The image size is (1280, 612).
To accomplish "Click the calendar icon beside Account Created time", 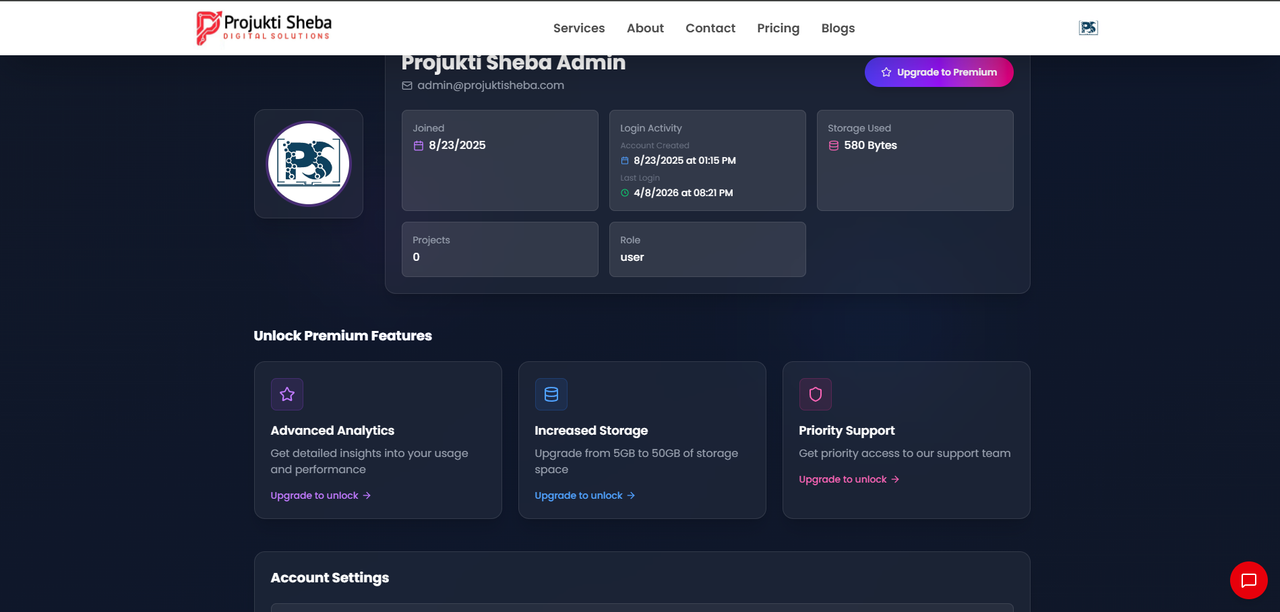I will pyautogui.click(x=625, y=161).
